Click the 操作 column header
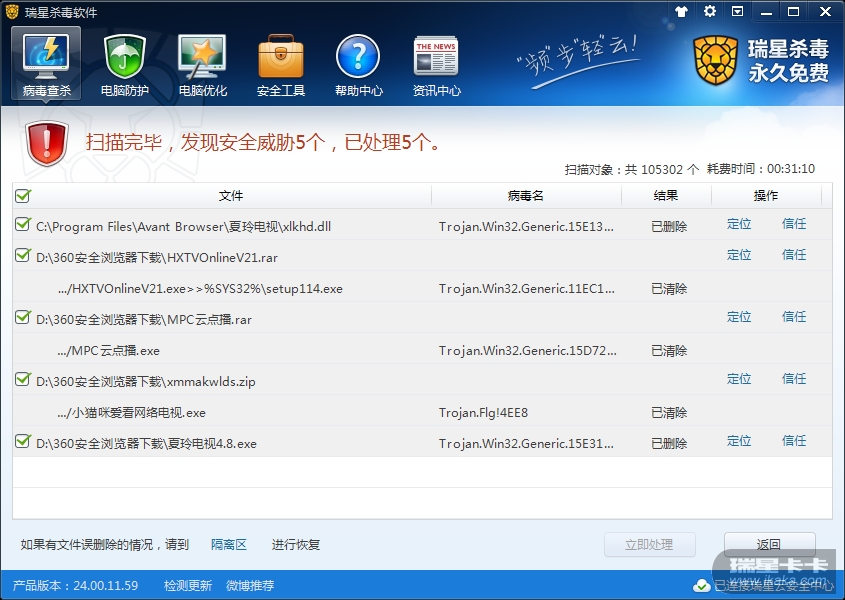 coord(766,196)
